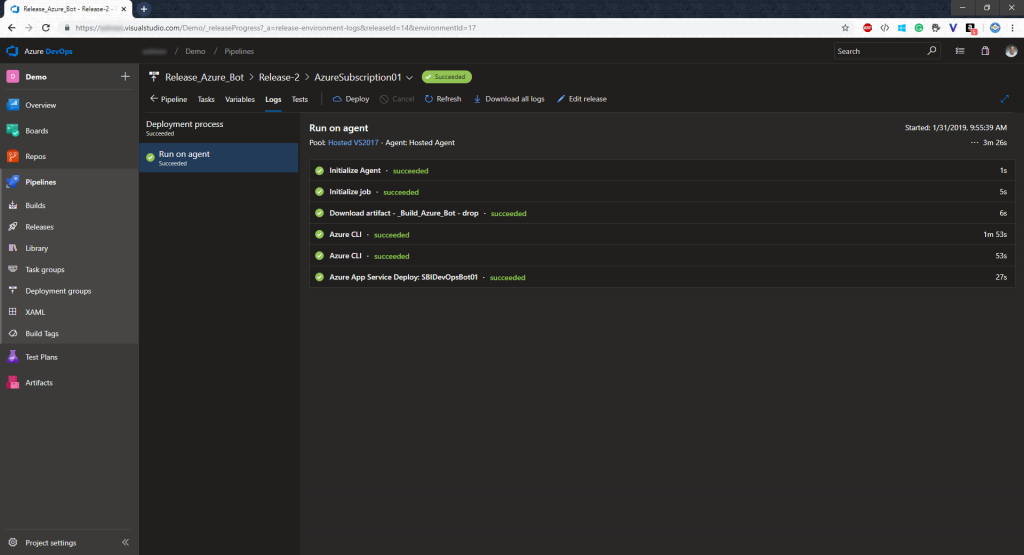Click Release_Azure_Bot breadcrumb
Screen dimensions: 1024x555
pyautogui.click(x=204, y=77)
